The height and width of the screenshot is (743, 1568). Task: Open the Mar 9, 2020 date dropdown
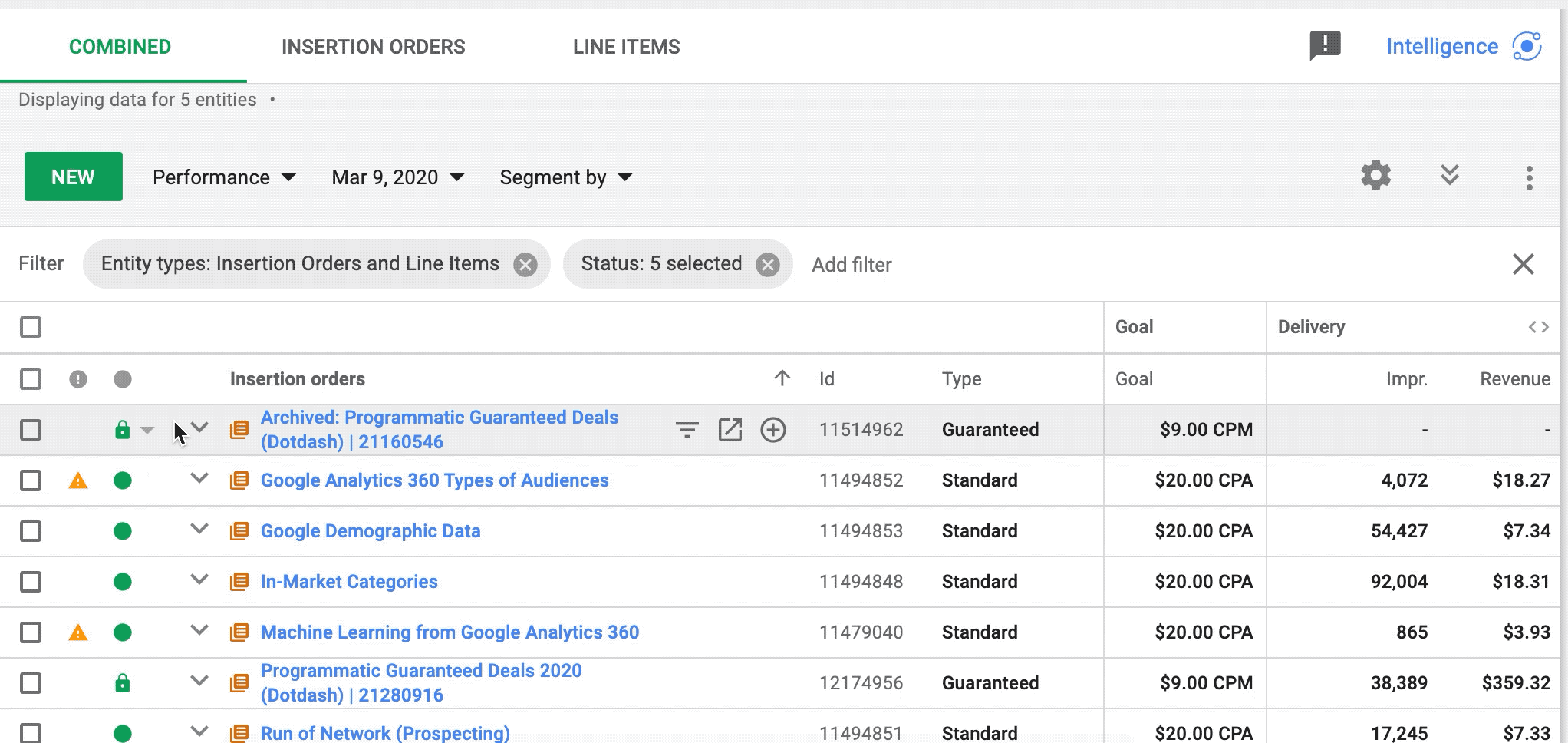pos(397,177)
